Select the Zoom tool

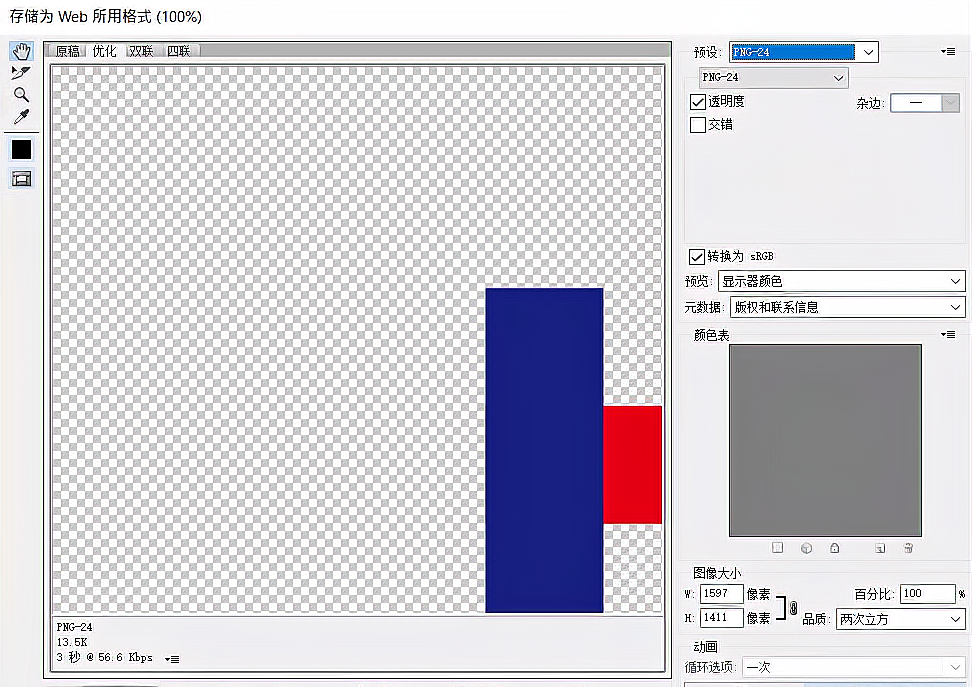[x=21, y=94]
